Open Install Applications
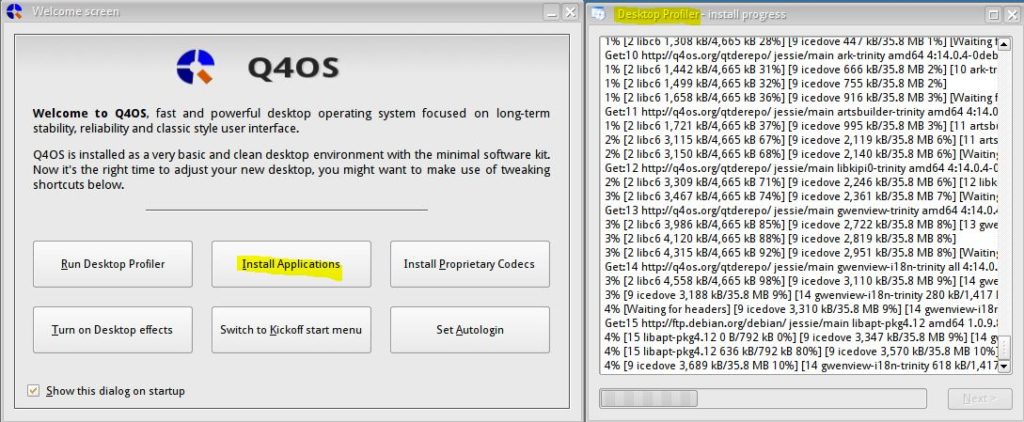The width and height of the screenshot is (1024, 422). click(x=291, y=264)
